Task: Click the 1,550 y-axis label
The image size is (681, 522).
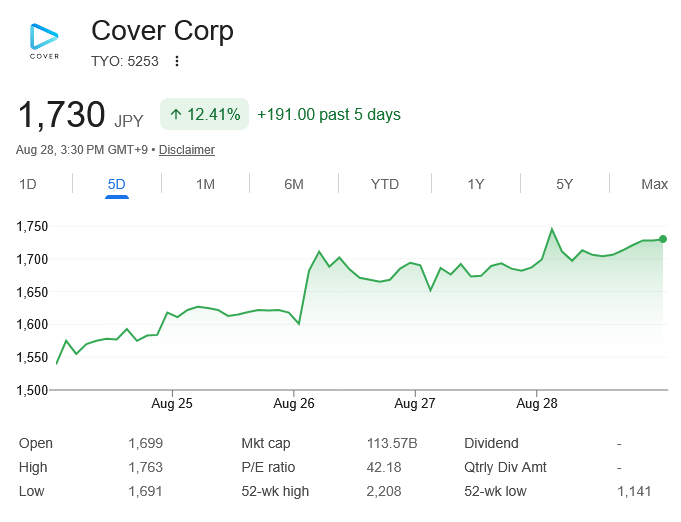Action: click(32, 357)
